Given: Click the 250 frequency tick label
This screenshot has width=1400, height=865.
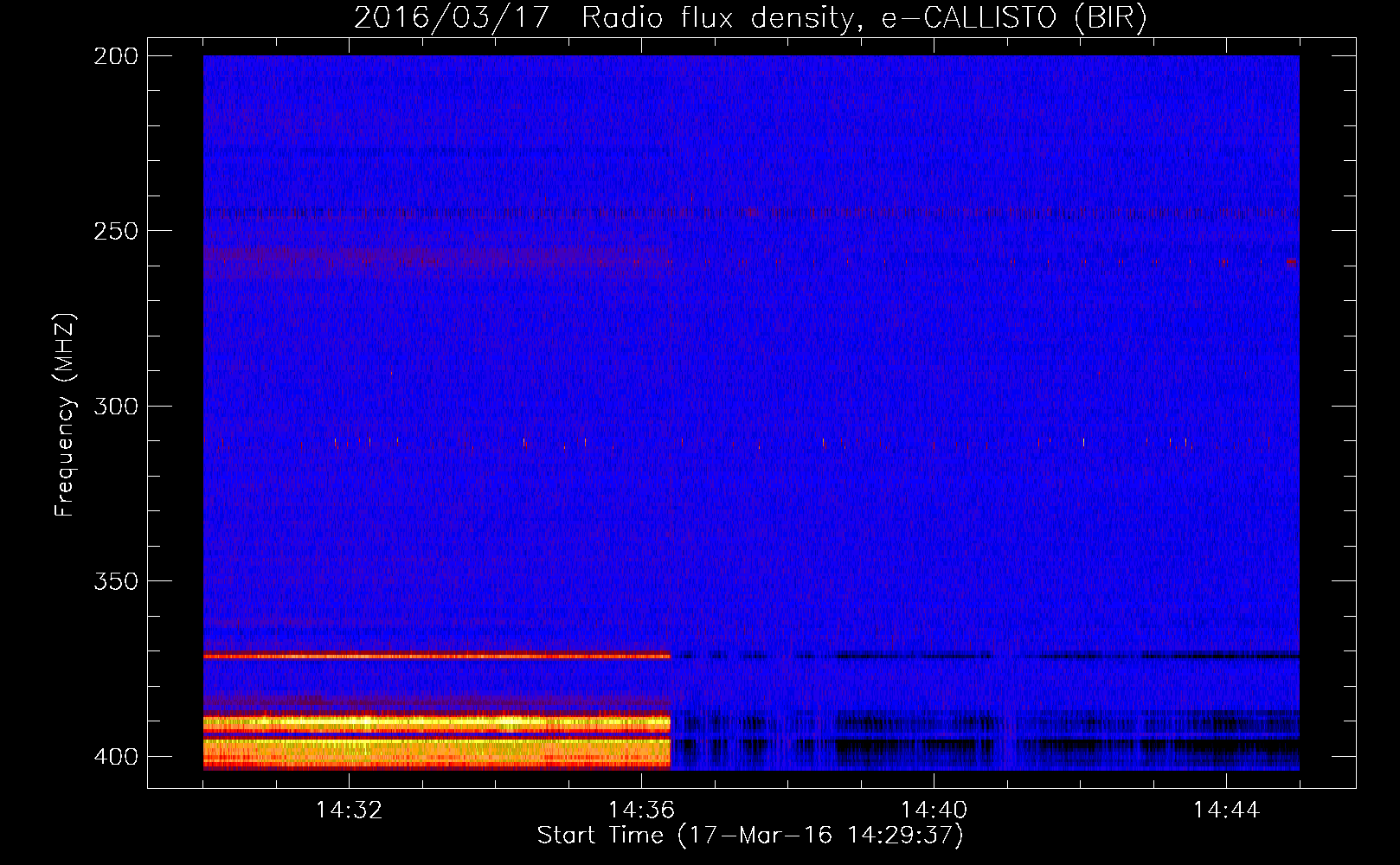Looking at the screenshot, I should pyautogui.click(x=116, y=231).
